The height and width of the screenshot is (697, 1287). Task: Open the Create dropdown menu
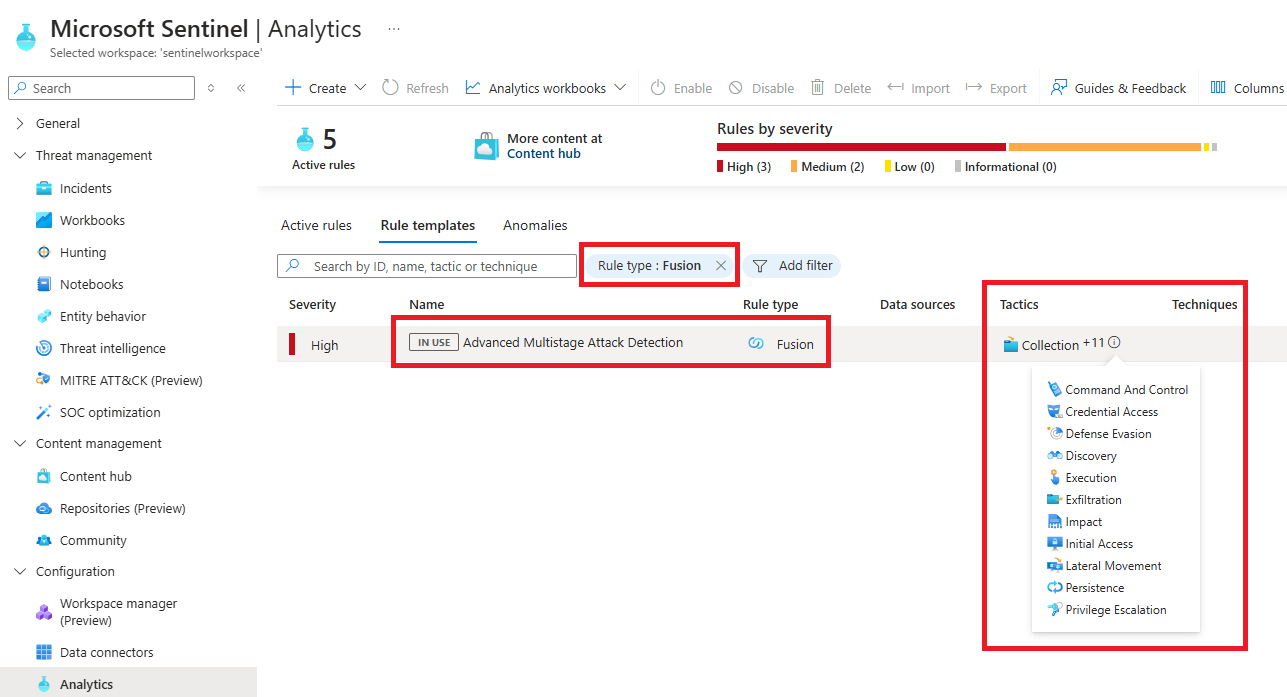(x=326, y=88)
